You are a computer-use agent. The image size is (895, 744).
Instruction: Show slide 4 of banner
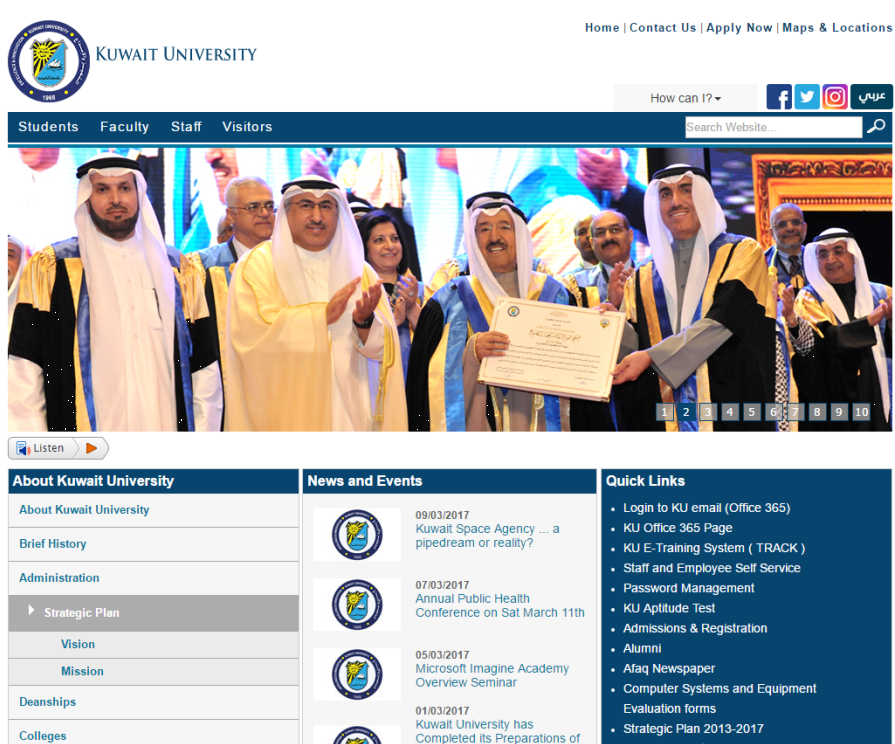tap(729, 412)
